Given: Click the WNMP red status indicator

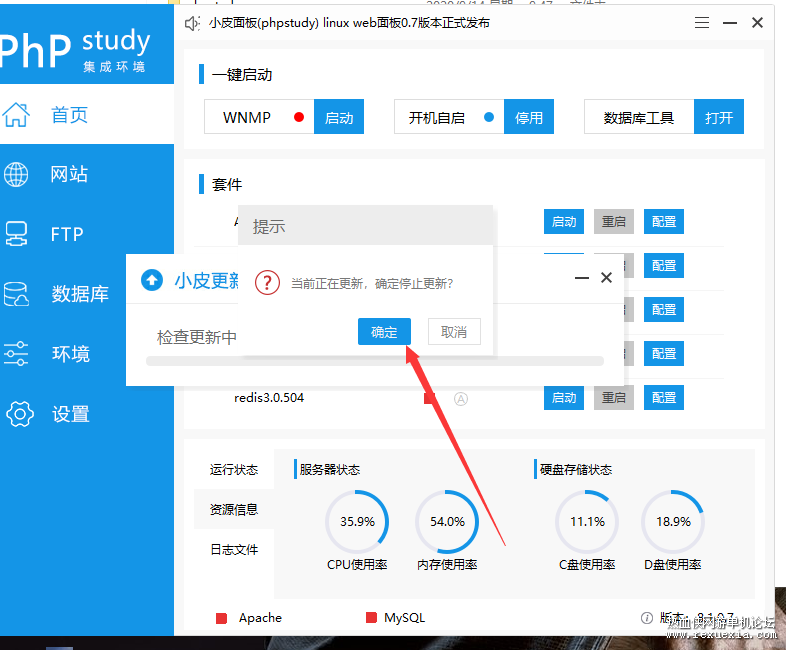Looking at the screenshot, I should coord(299,117).
